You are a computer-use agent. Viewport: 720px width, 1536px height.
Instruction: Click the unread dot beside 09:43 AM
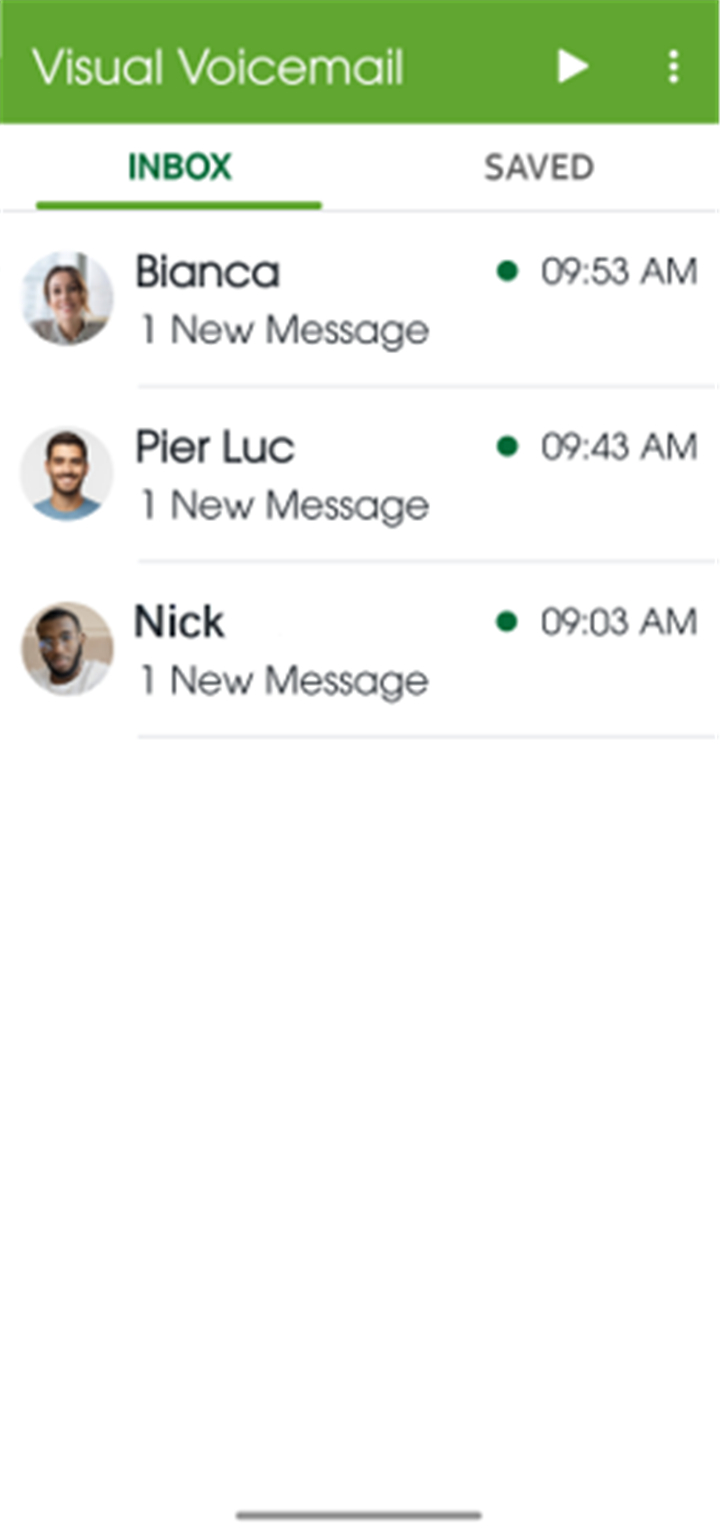tap(507, 447)
